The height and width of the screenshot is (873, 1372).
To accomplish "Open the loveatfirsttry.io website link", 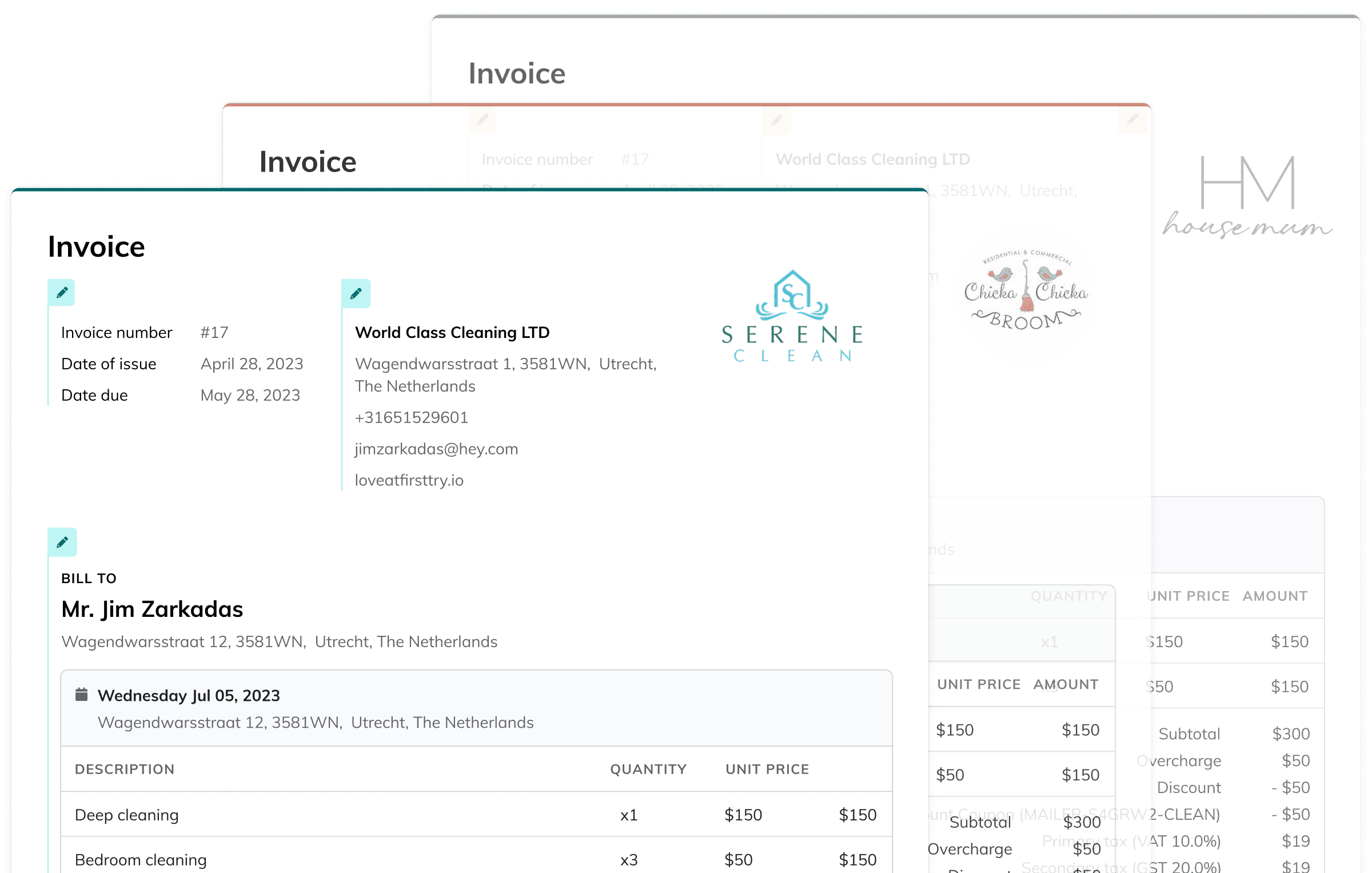I will (409, 480).
